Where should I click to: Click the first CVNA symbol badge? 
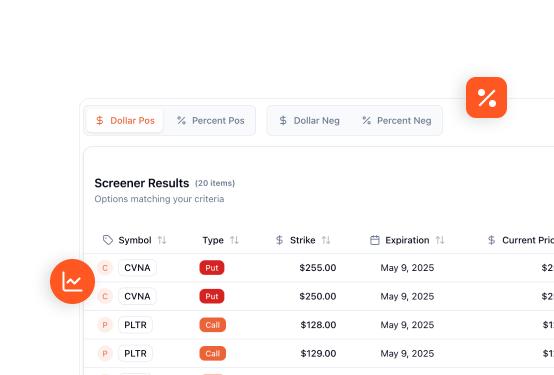(x=137, y=268)
